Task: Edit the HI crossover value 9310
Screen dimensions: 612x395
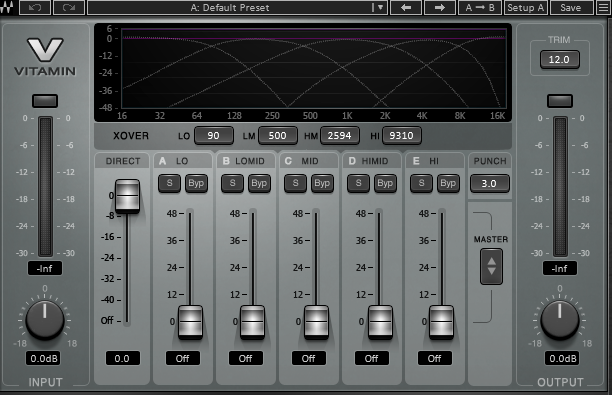Action: (402, 135)
